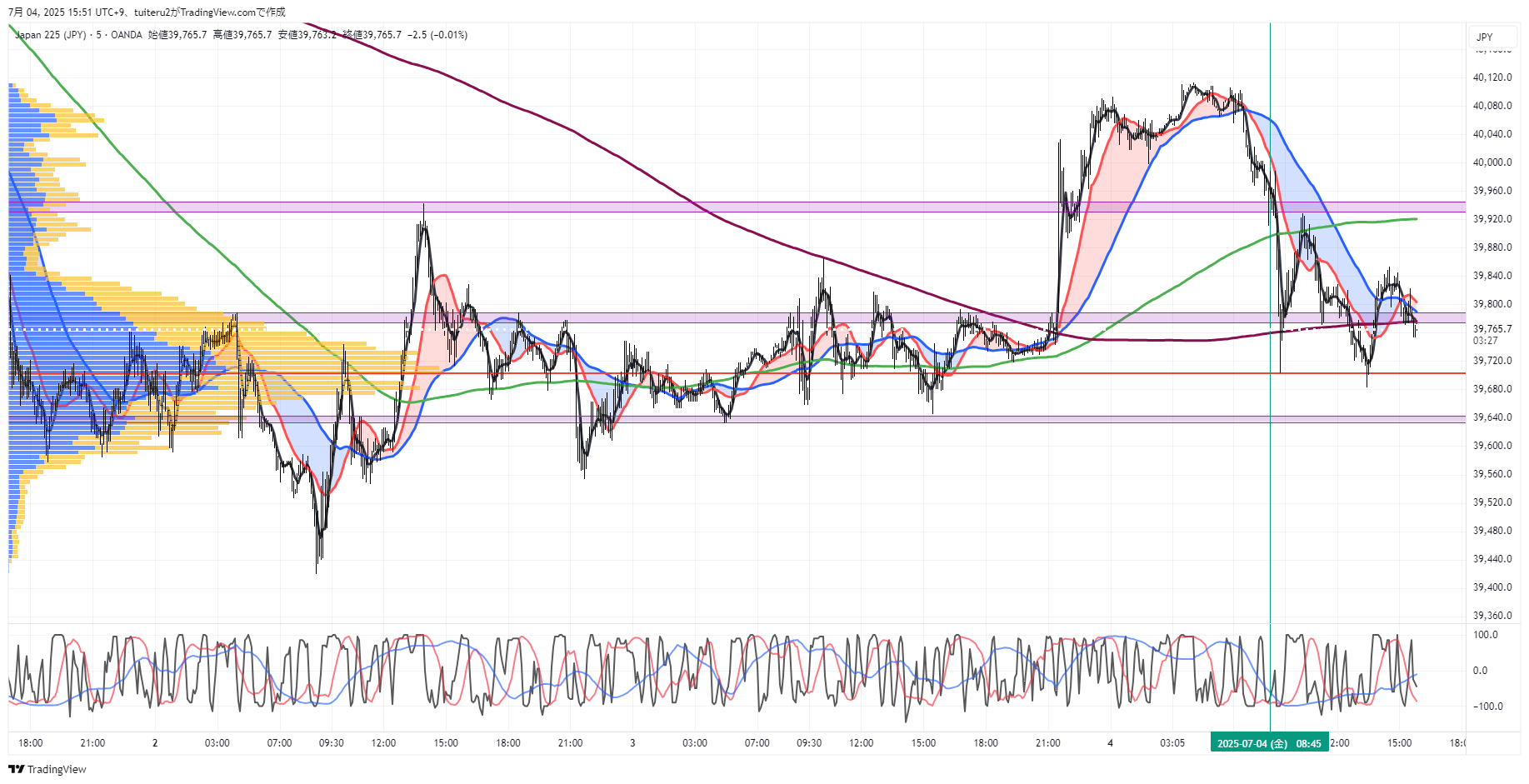The image size is (1529, 784).
Task: Click the 39,400.0 price axis label
Action: [1492, 587]
